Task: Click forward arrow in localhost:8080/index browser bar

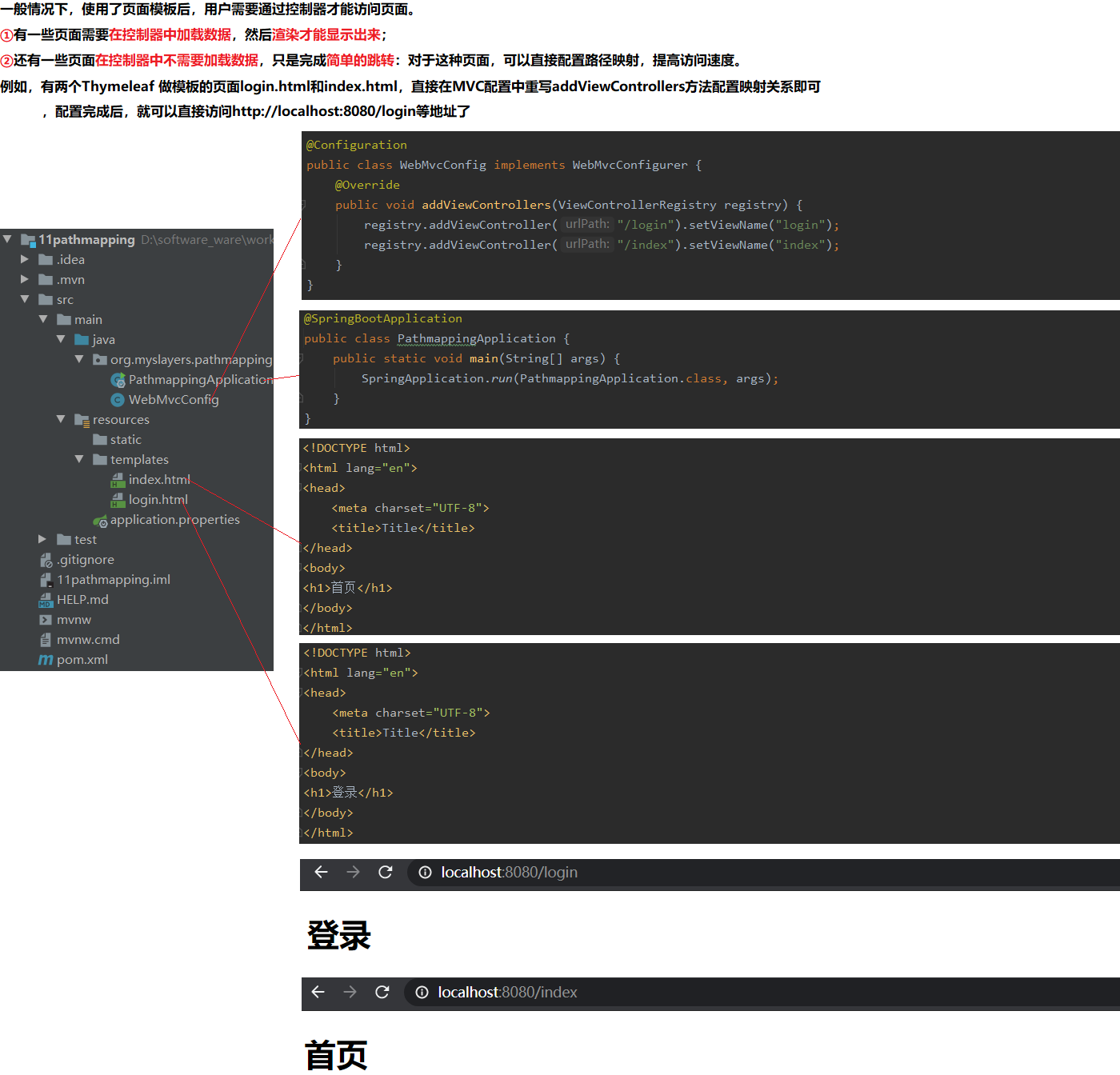Action: [350, 992]
